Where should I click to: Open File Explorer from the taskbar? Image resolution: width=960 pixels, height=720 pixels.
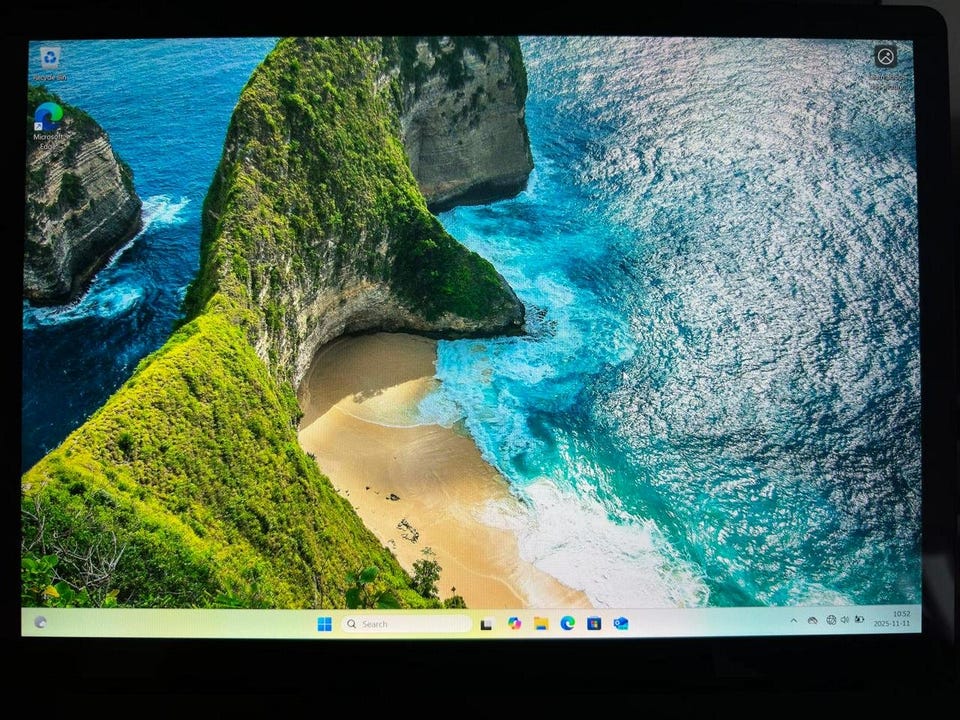point(541,623)
